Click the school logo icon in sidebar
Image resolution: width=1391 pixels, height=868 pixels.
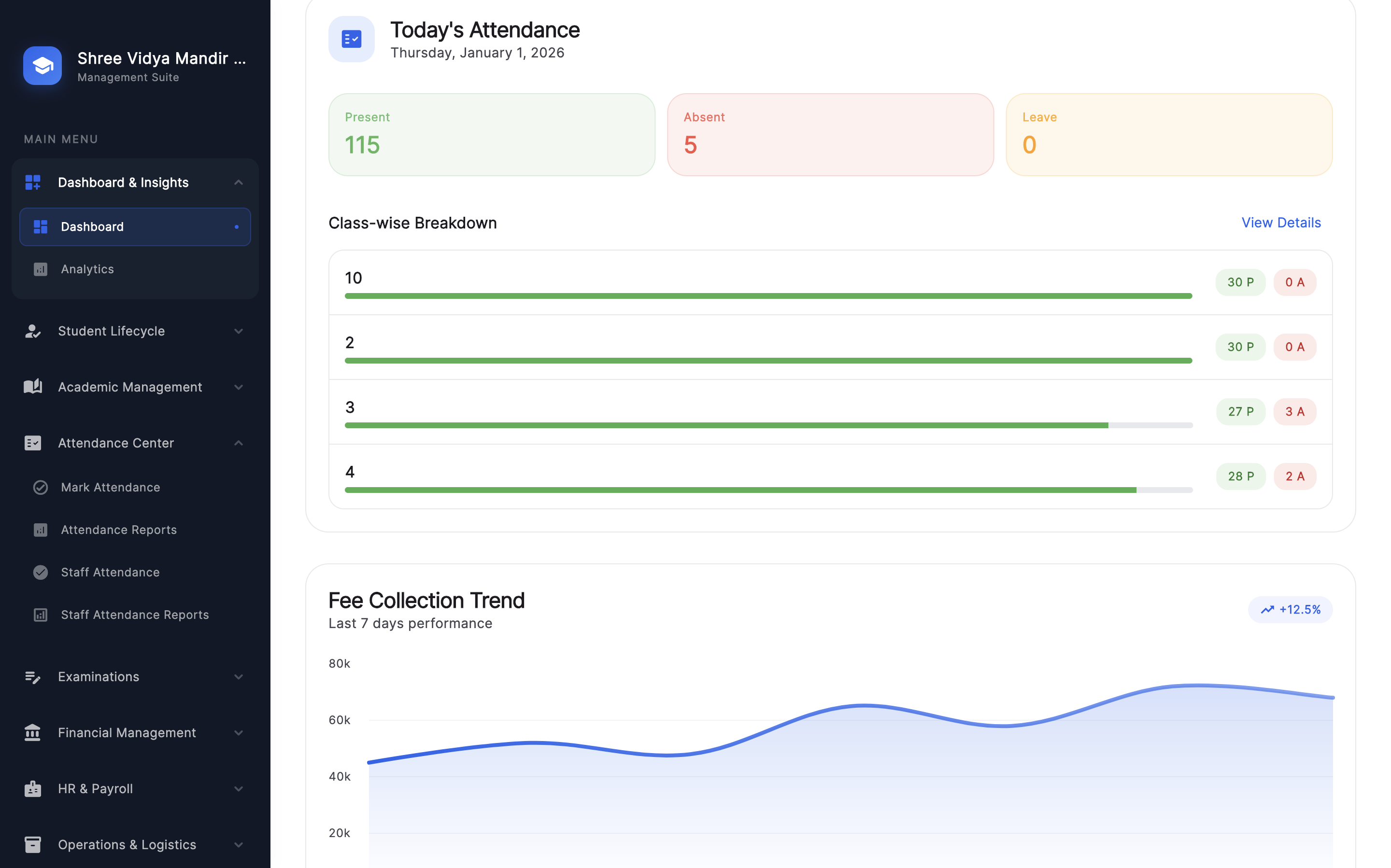click(42, 66)
